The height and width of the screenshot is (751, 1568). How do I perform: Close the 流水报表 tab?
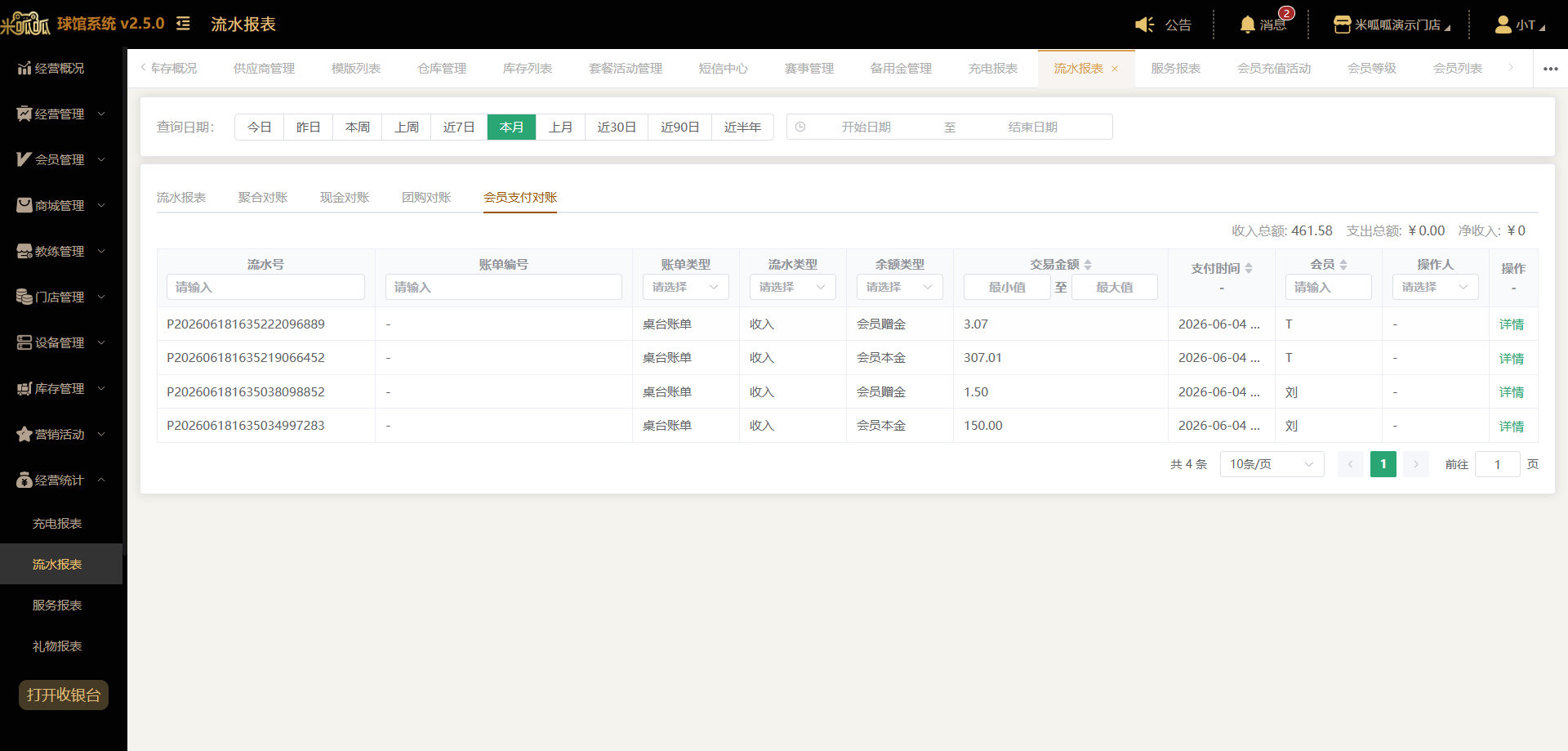click(1115, 69)
